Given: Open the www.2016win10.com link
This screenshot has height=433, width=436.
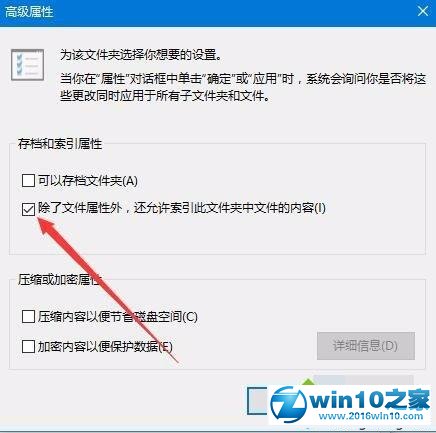Looking at the screenshot, I should (371, 416).
